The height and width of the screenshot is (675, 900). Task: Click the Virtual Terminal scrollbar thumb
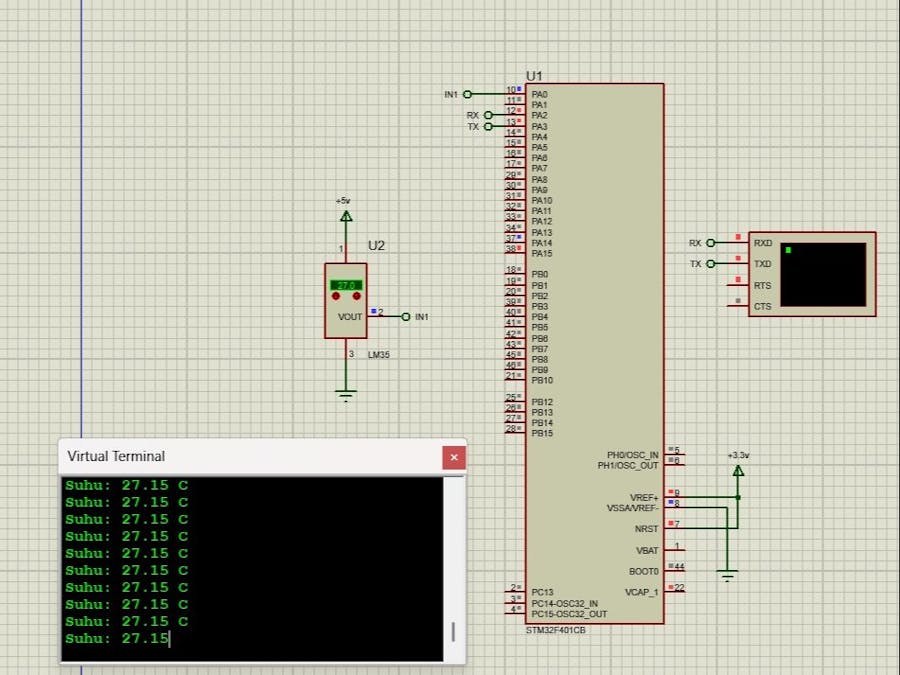(453, 631)
